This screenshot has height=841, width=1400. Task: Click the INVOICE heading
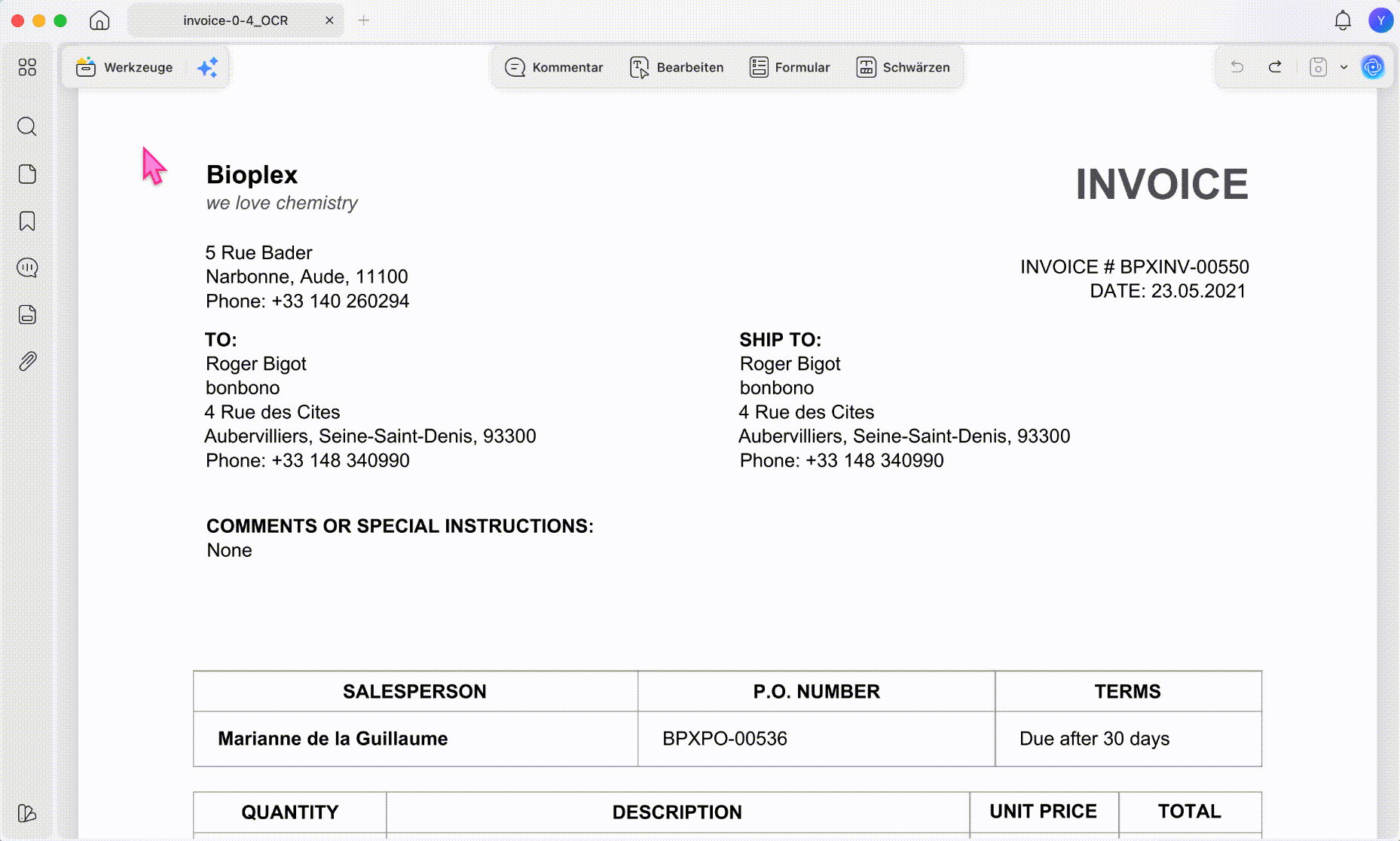coord(1161,184)
